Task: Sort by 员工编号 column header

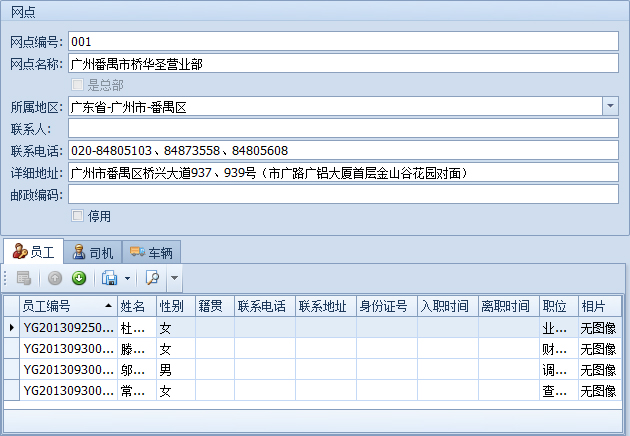Action: click(x=67, y=305)
